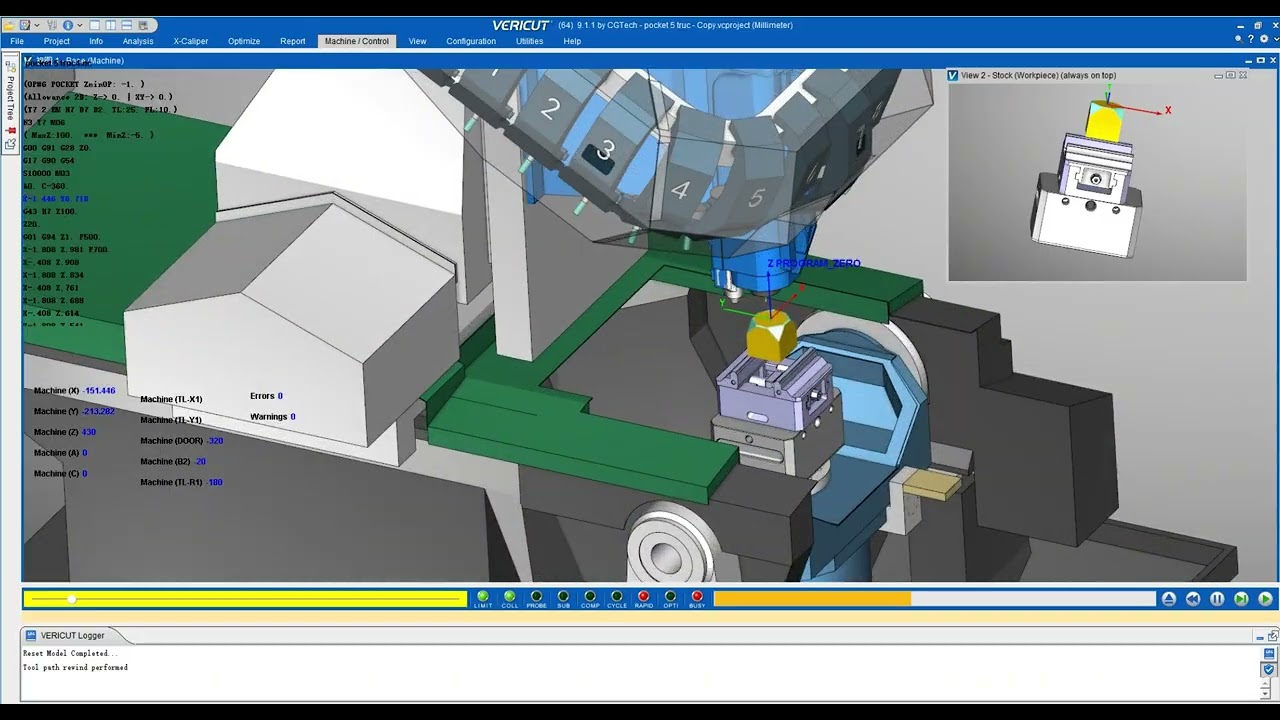Minimize View 2 stock window

click(x=1219, y=76)
